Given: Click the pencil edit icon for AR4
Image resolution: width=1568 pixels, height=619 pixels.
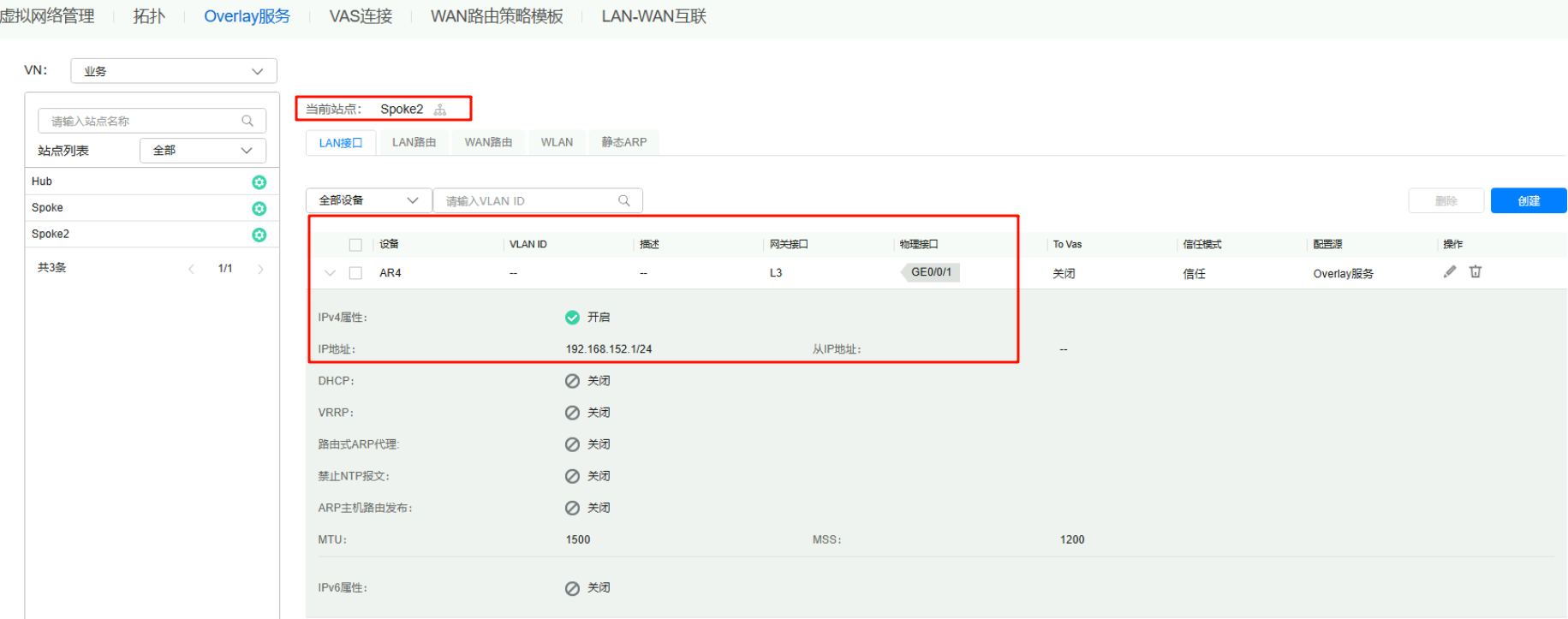Looking at the screenshot, I should point(1449,272).
